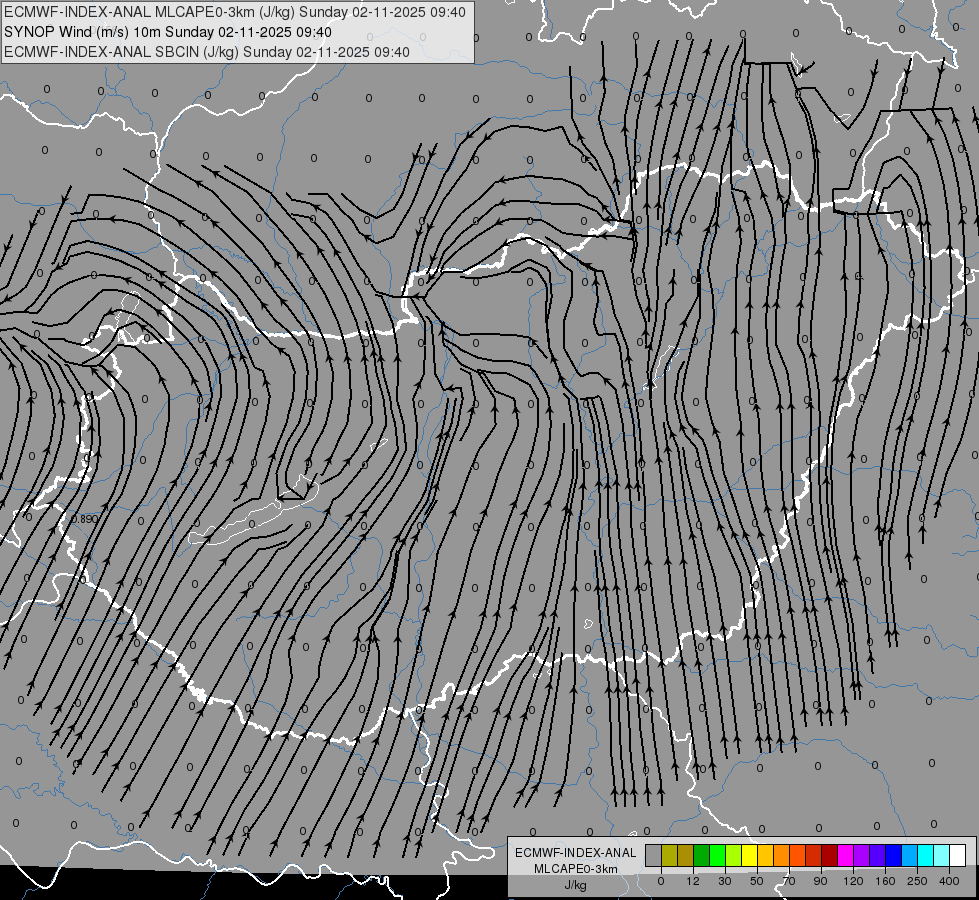Click the MLCAPE0-3km legend label
Image resolution: width=979 pixels, height=900 pixels.
tap(576, 869)
